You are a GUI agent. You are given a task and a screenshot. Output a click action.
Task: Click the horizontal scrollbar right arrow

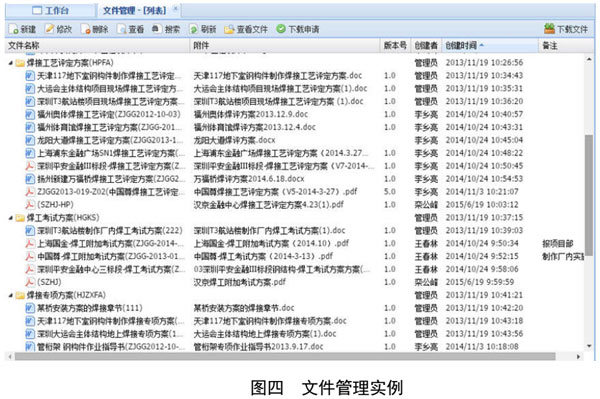tap(578, 357)
